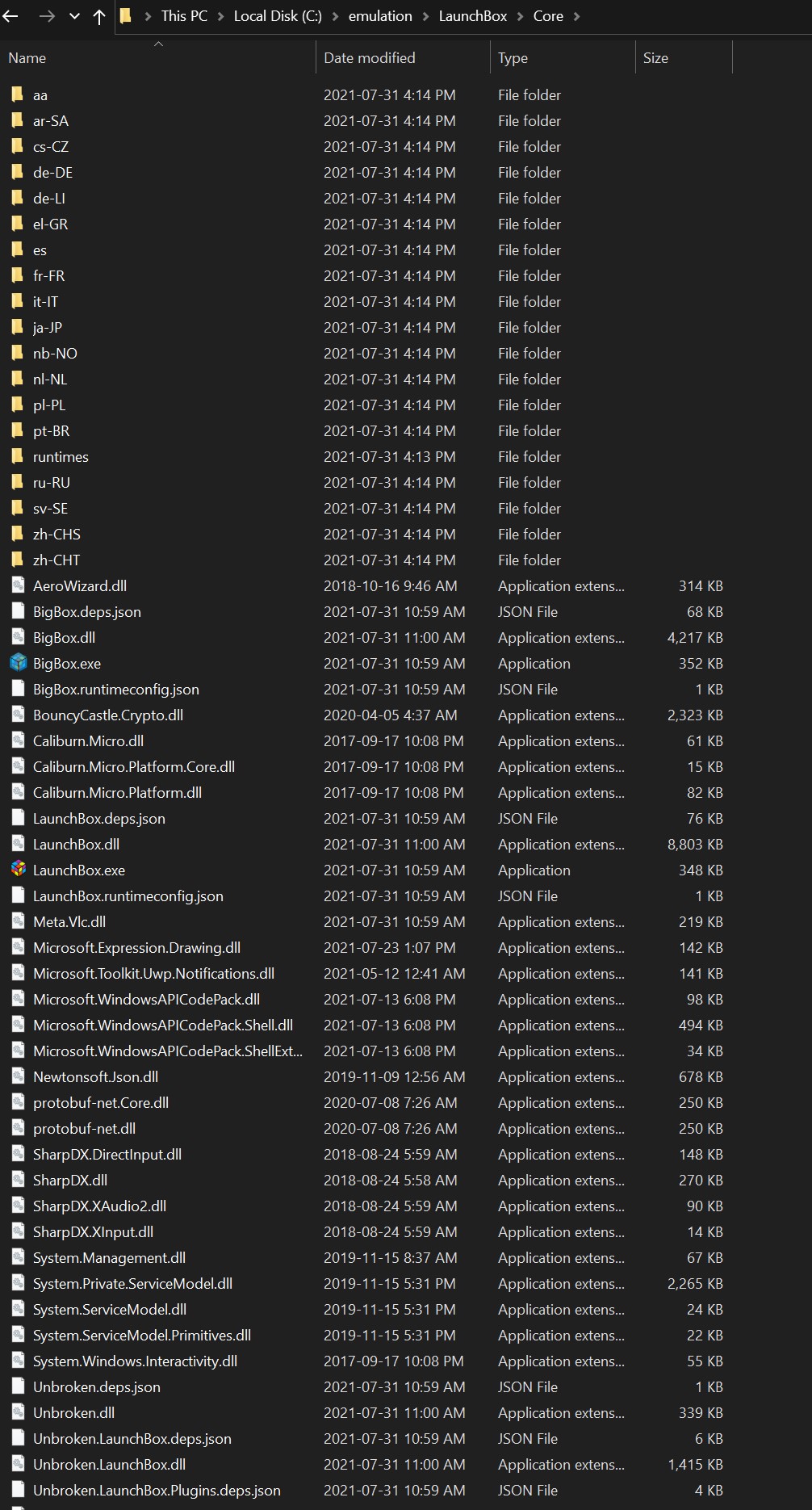Sort by Name column header

coord(27,58)
